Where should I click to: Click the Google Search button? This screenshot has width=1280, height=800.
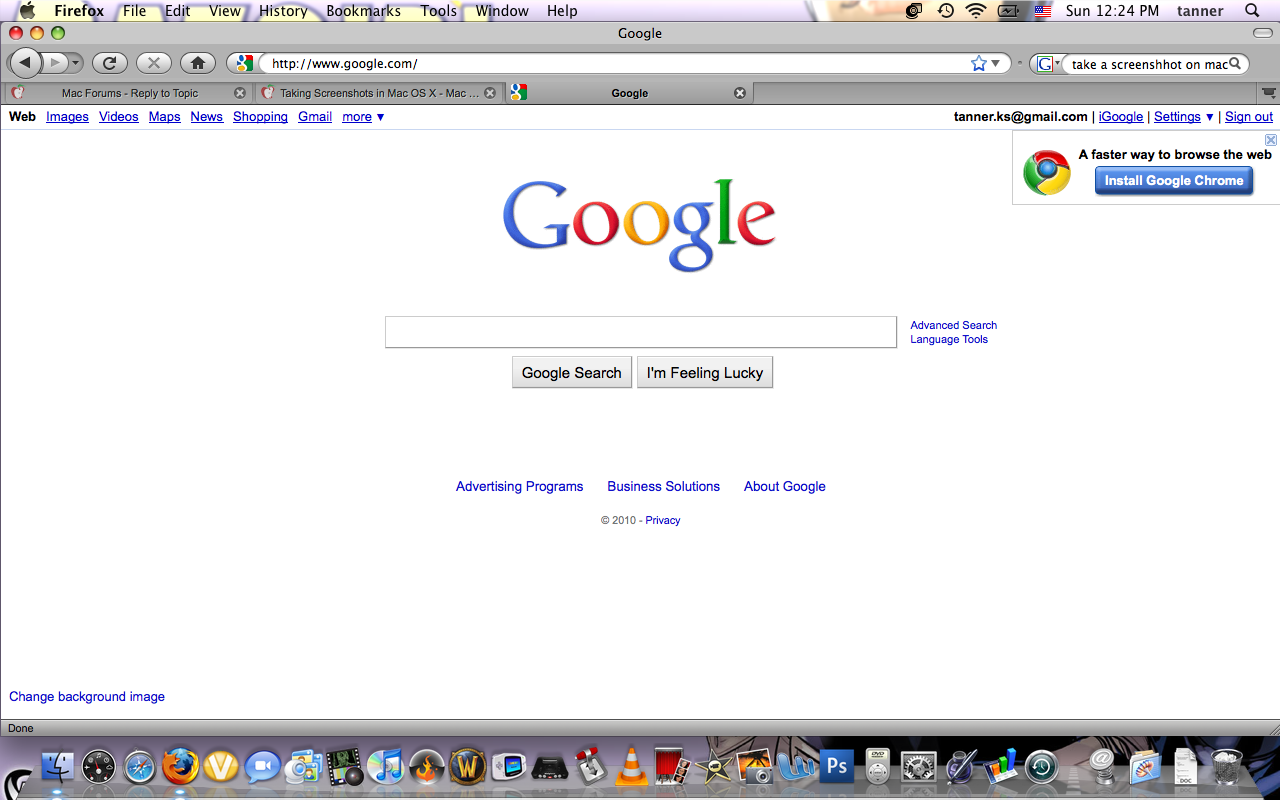tap(572, 372)
